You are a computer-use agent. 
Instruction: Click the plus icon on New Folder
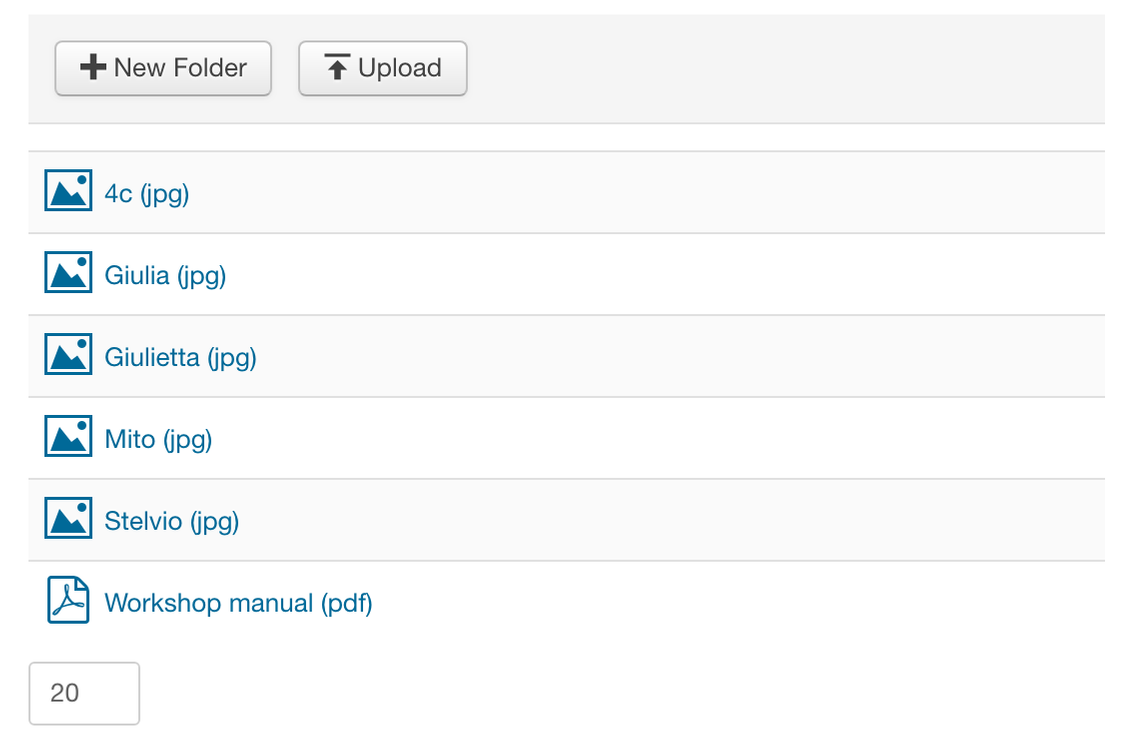[93, 67]
